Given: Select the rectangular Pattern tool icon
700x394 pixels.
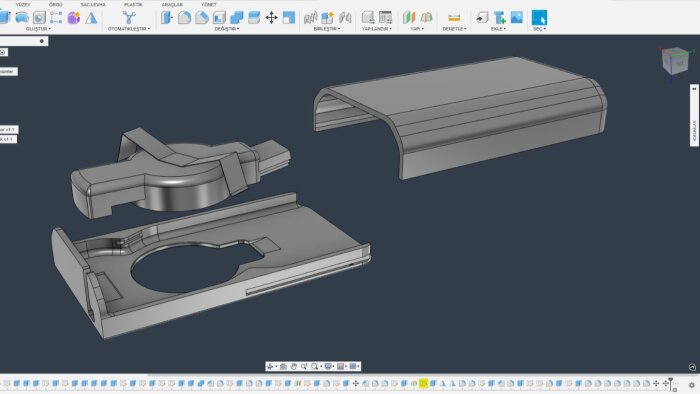Looking at the screenshot, I should (x=56, y=17).
